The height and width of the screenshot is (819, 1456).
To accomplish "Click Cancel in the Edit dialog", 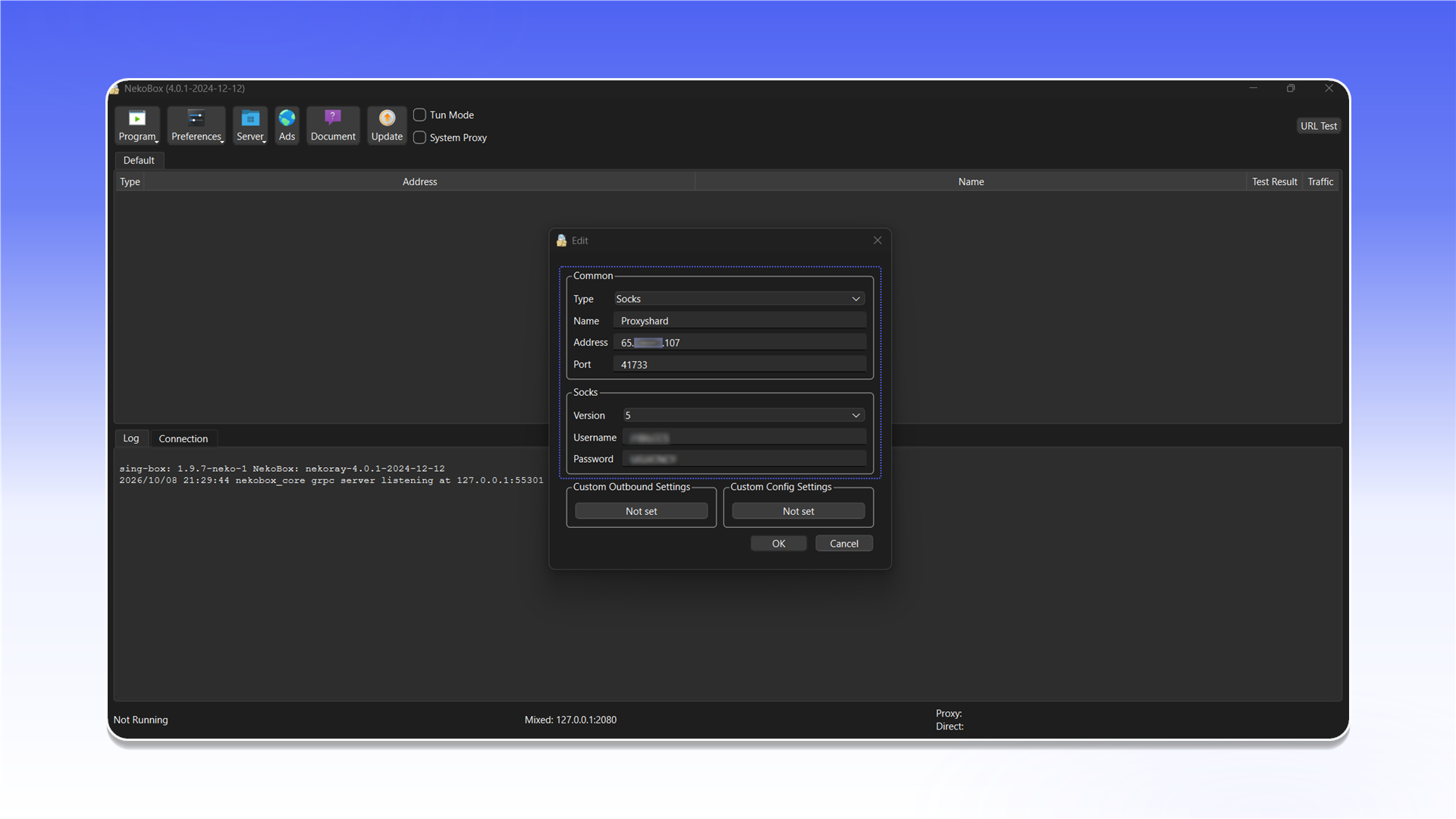I will pyautogui.click(x=844, y=544).
